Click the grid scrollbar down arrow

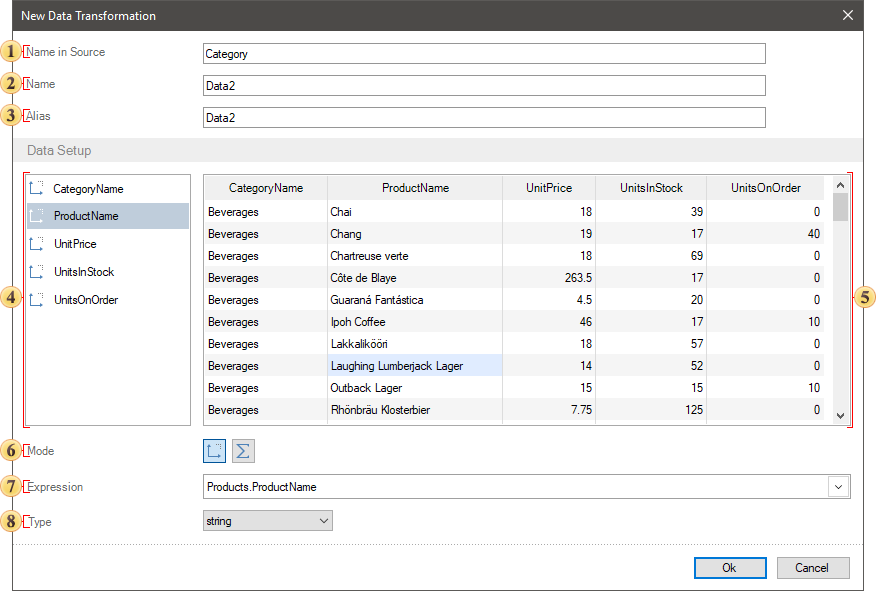[840, 416]
